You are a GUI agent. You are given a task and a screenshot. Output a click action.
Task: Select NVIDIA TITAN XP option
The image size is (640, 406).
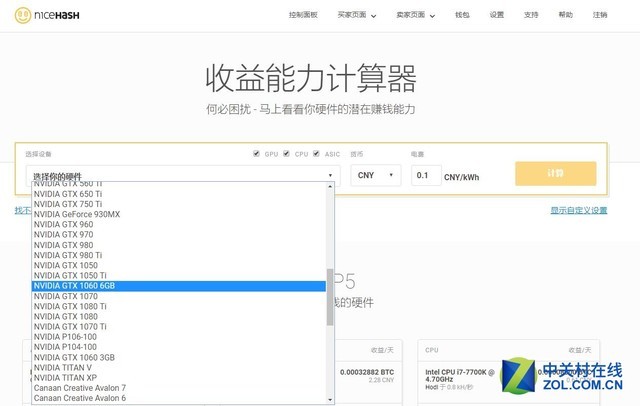(x=179, y=378)
